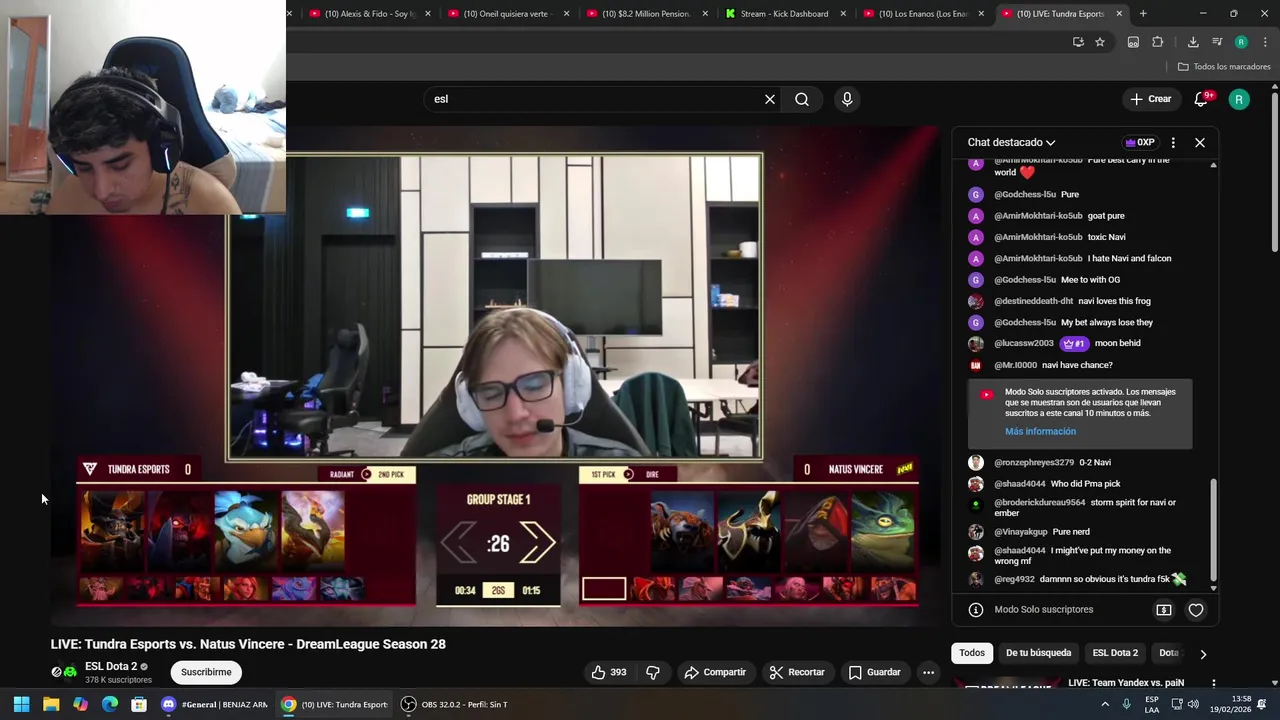The height and width of the screenshot is (720, 1280).
Task: Save the video with Guardar
Action: click(875, 672)
